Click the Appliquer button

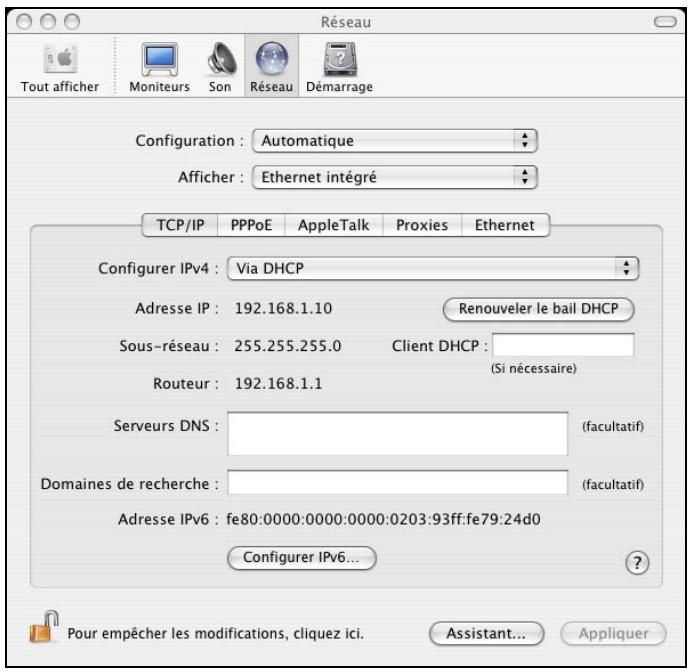(x=613, y=634)
